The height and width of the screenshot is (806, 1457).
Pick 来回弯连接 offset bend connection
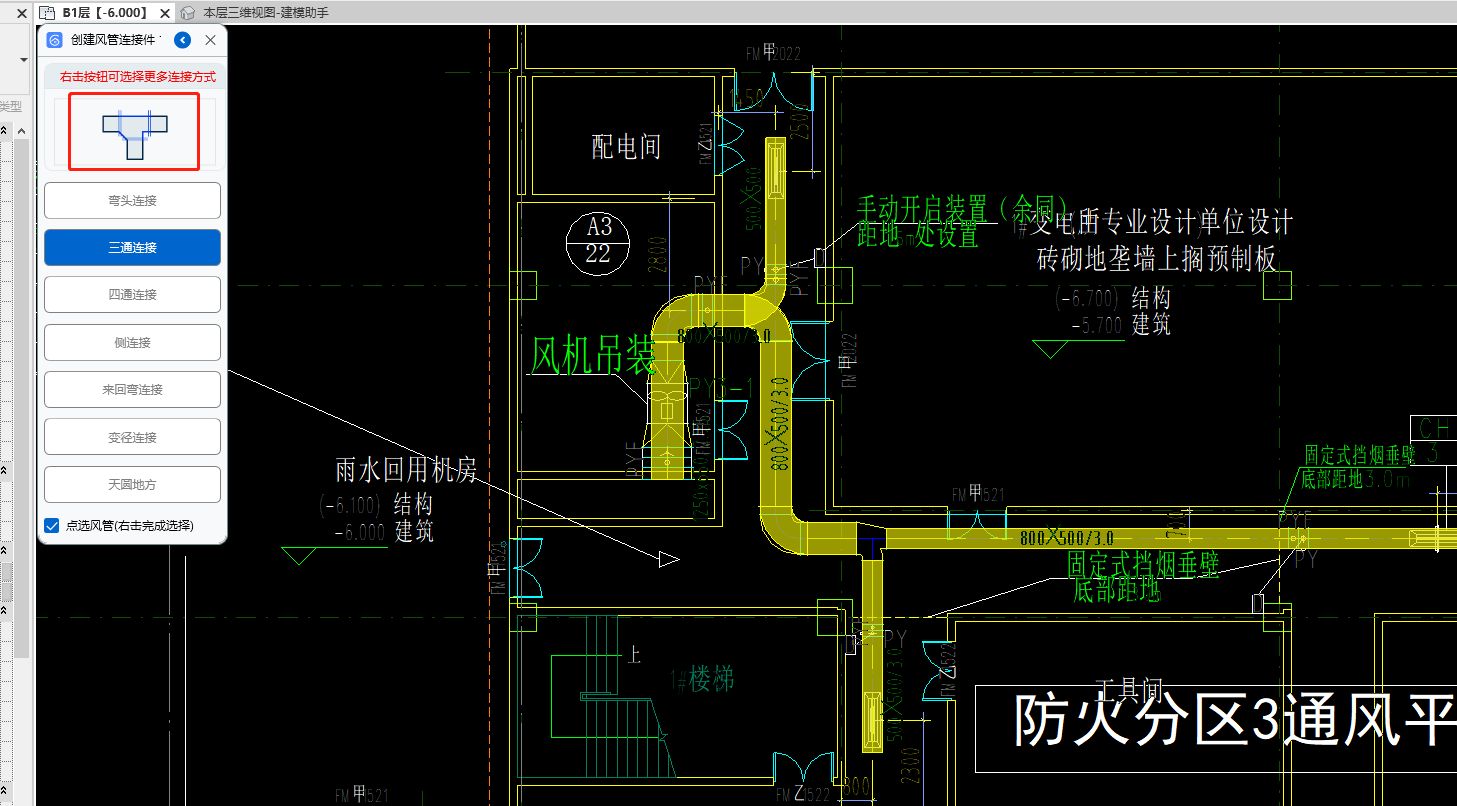coord(132,390)
